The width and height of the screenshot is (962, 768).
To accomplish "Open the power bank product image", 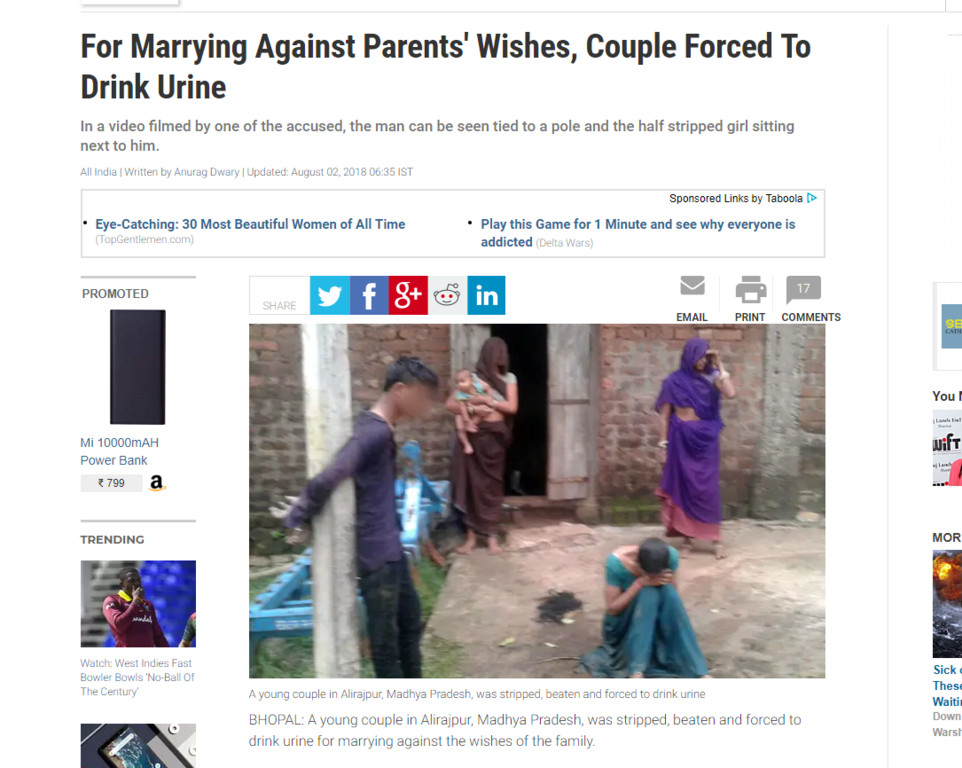I will click(137, 367).
